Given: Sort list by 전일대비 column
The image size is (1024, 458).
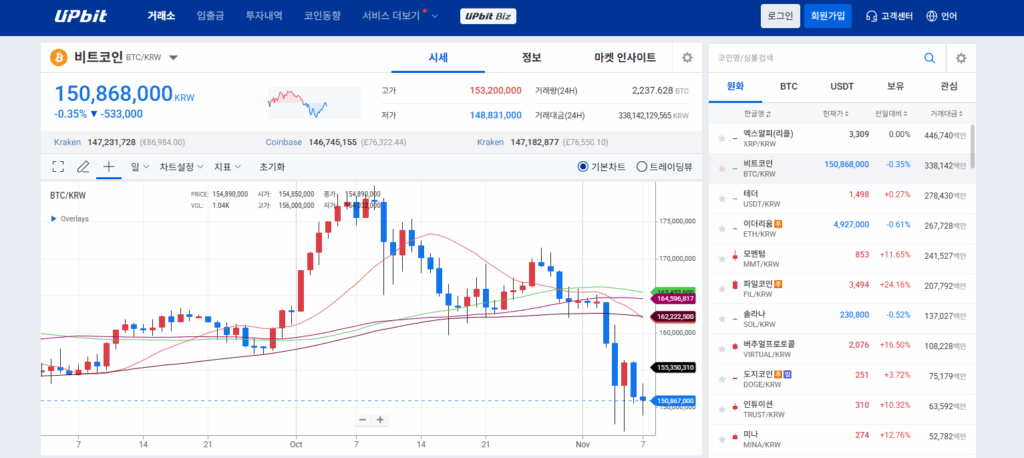Looking at the screenshot, I should 891,114.
